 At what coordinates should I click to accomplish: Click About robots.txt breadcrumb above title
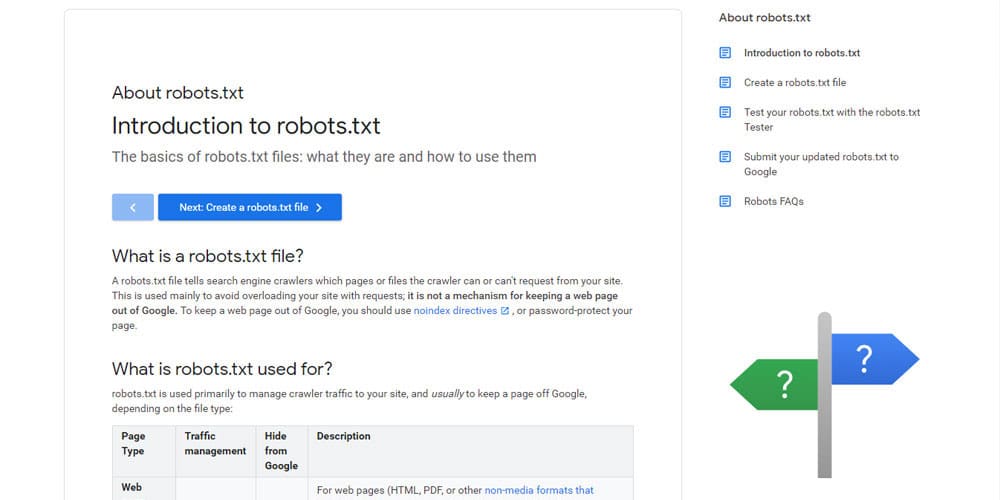point(178,93)
